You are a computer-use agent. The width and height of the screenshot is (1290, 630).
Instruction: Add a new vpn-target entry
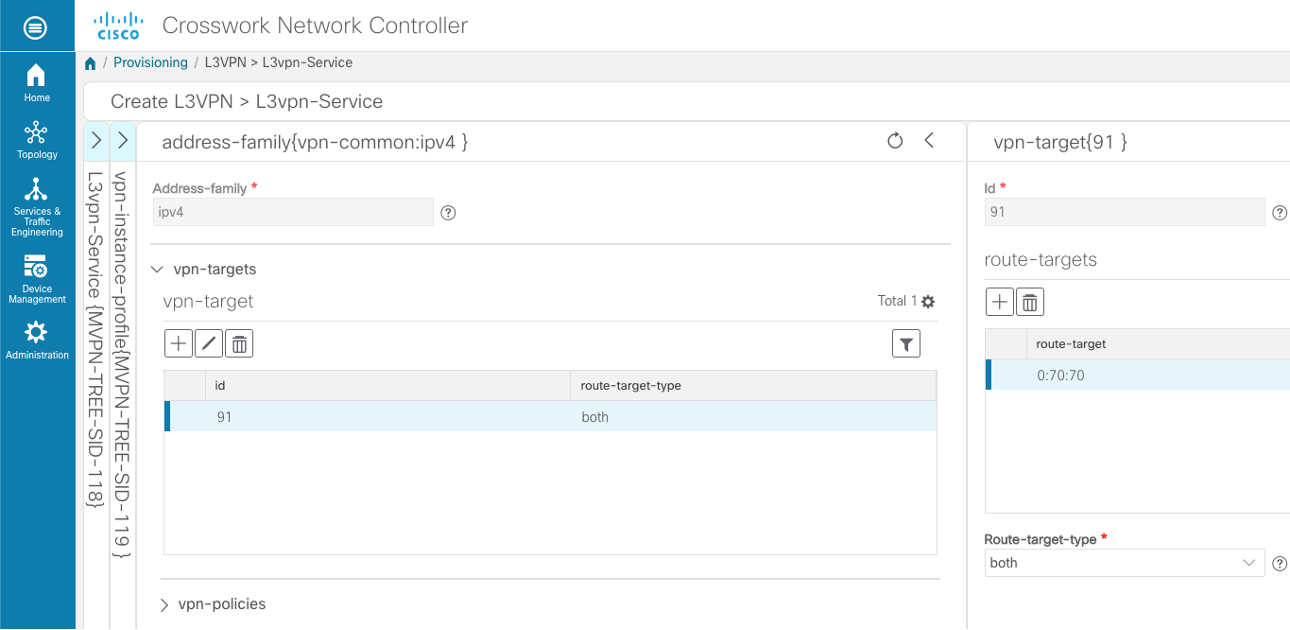[x=178, y=343]
